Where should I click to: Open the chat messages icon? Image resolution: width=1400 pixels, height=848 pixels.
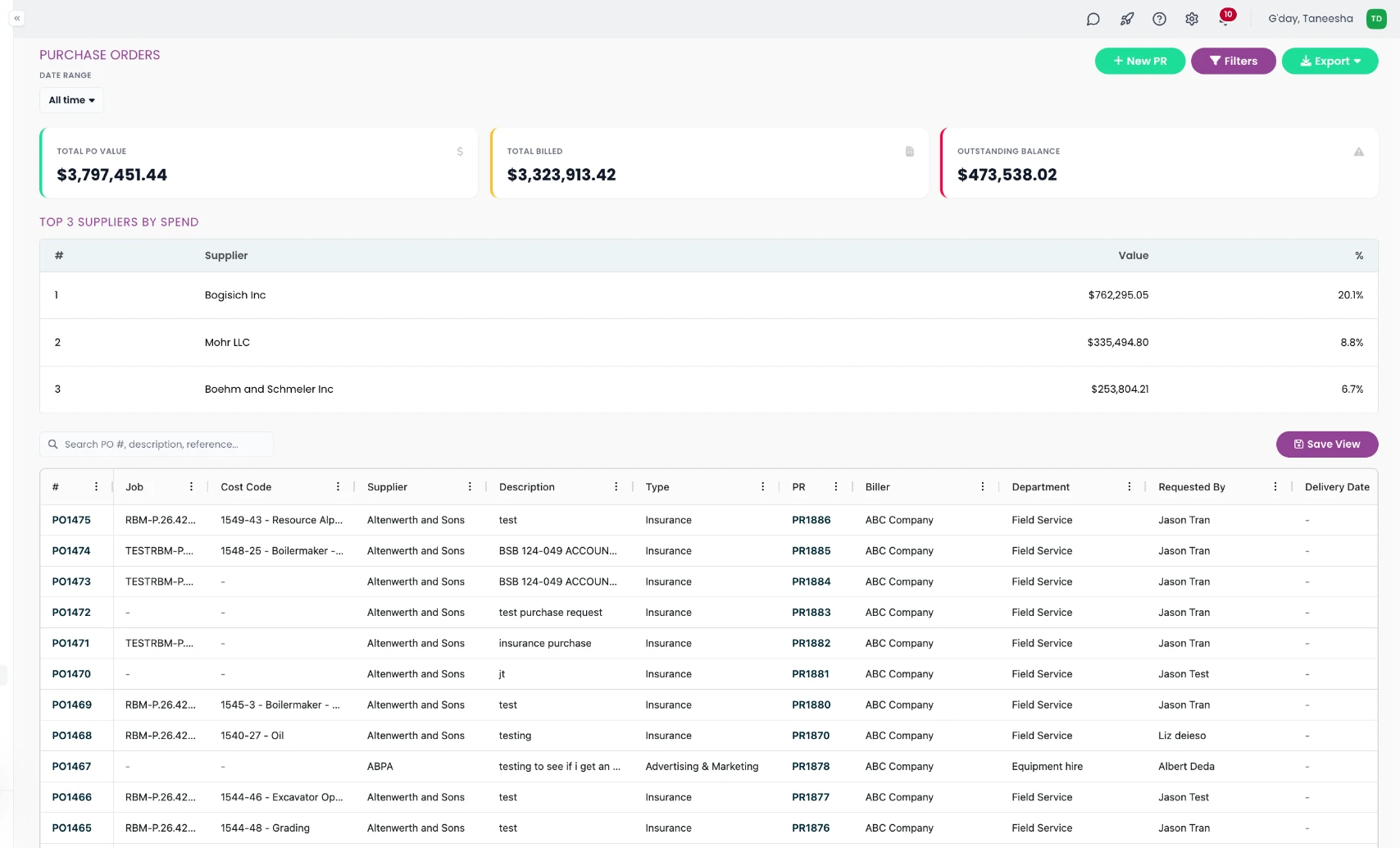coord(1093,19)
